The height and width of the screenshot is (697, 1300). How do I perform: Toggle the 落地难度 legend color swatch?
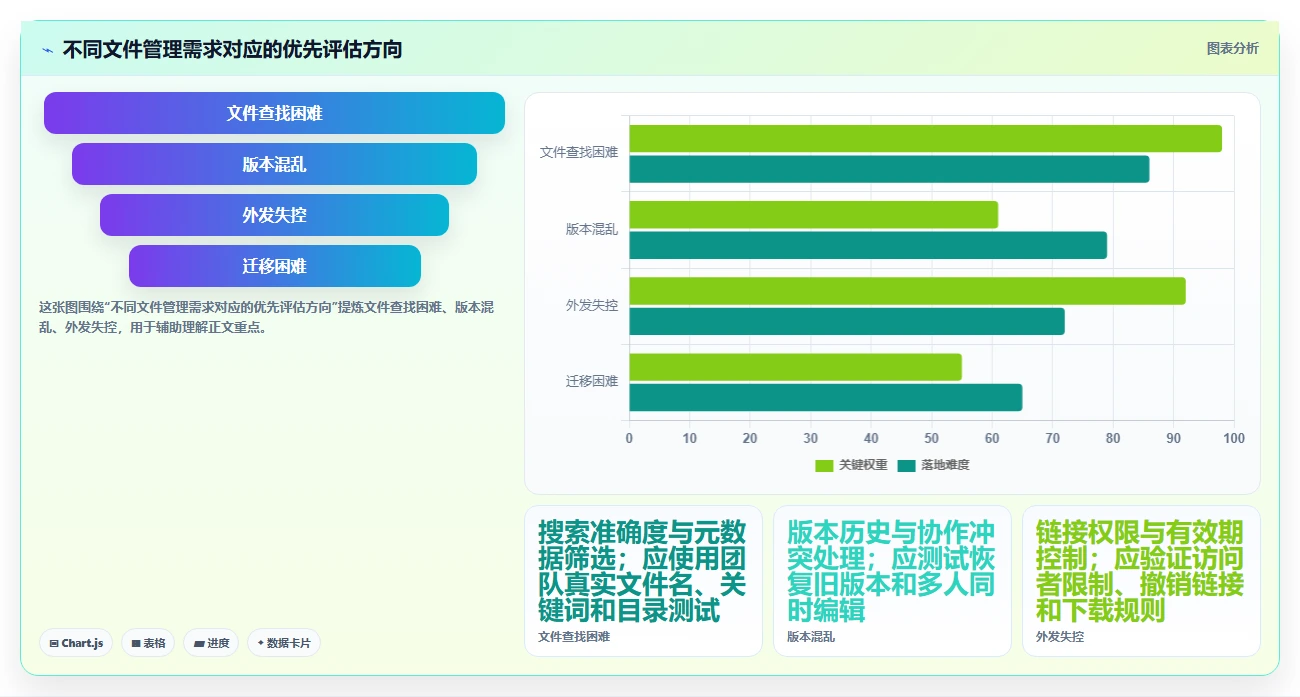(907, 465)
